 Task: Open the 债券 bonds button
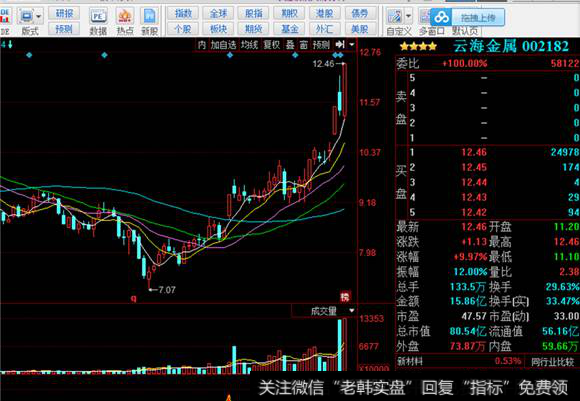pyautogui.click(x=360, y=14)
